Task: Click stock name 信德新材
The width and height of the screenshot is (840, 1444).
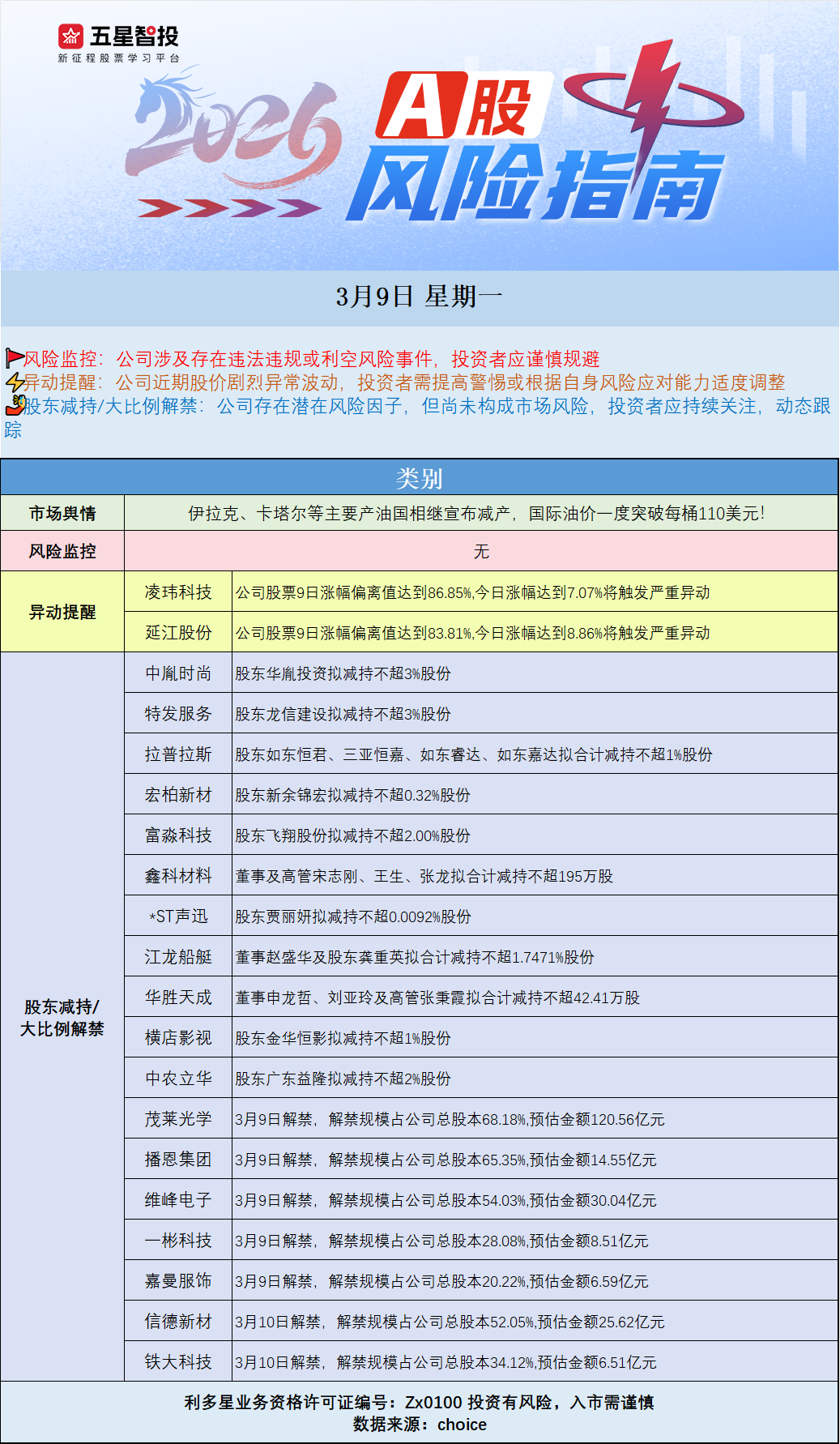Action: click(178, 1322)
